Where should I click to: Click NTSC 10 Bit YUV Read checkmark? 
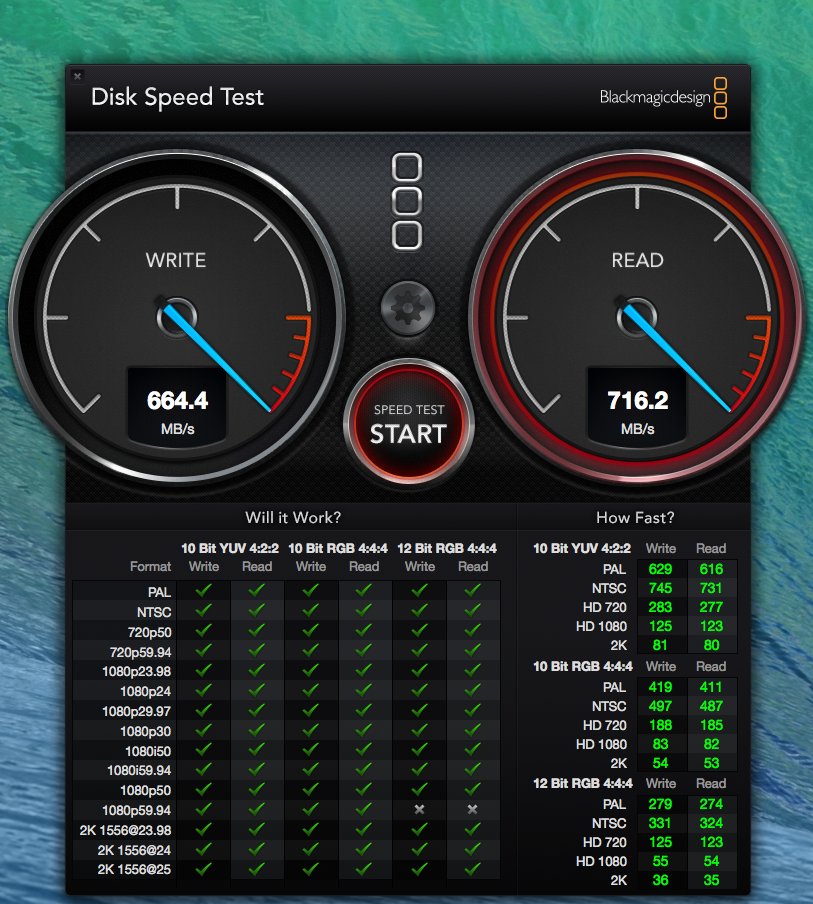click(257, 610)
